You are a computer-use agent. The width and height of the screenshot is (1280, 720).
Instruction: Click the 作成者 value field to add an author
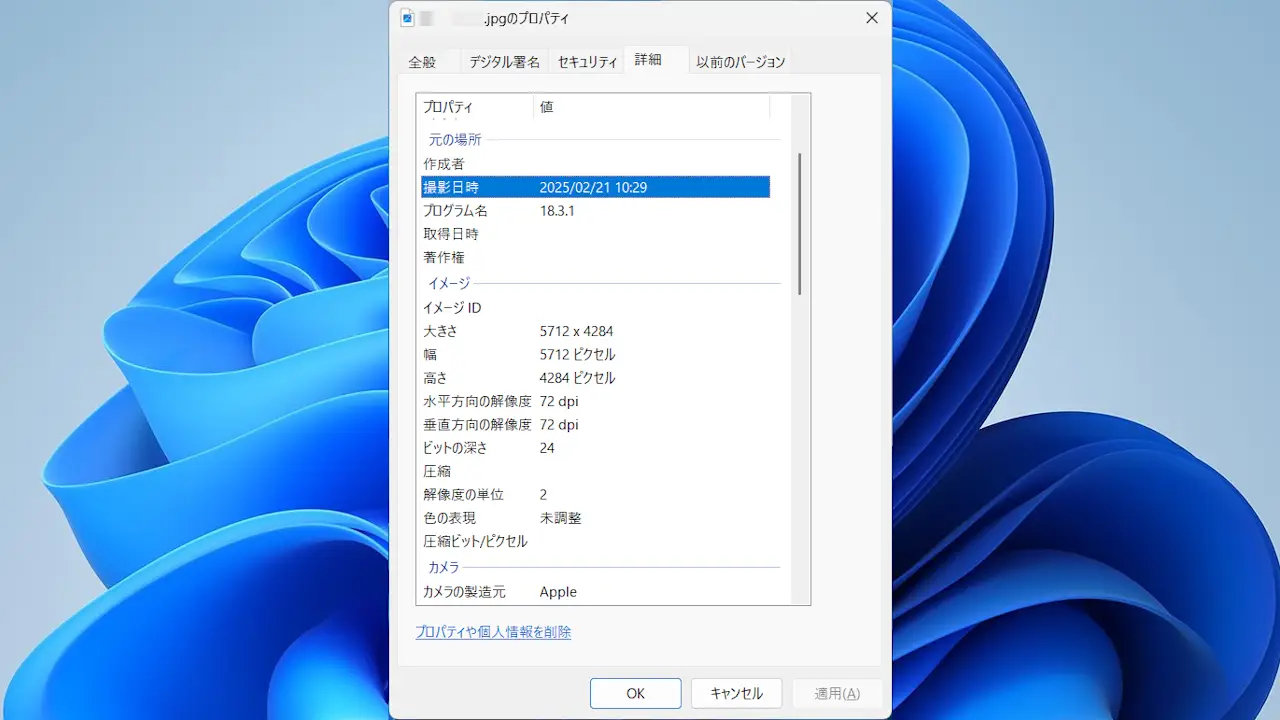[620, 163]
